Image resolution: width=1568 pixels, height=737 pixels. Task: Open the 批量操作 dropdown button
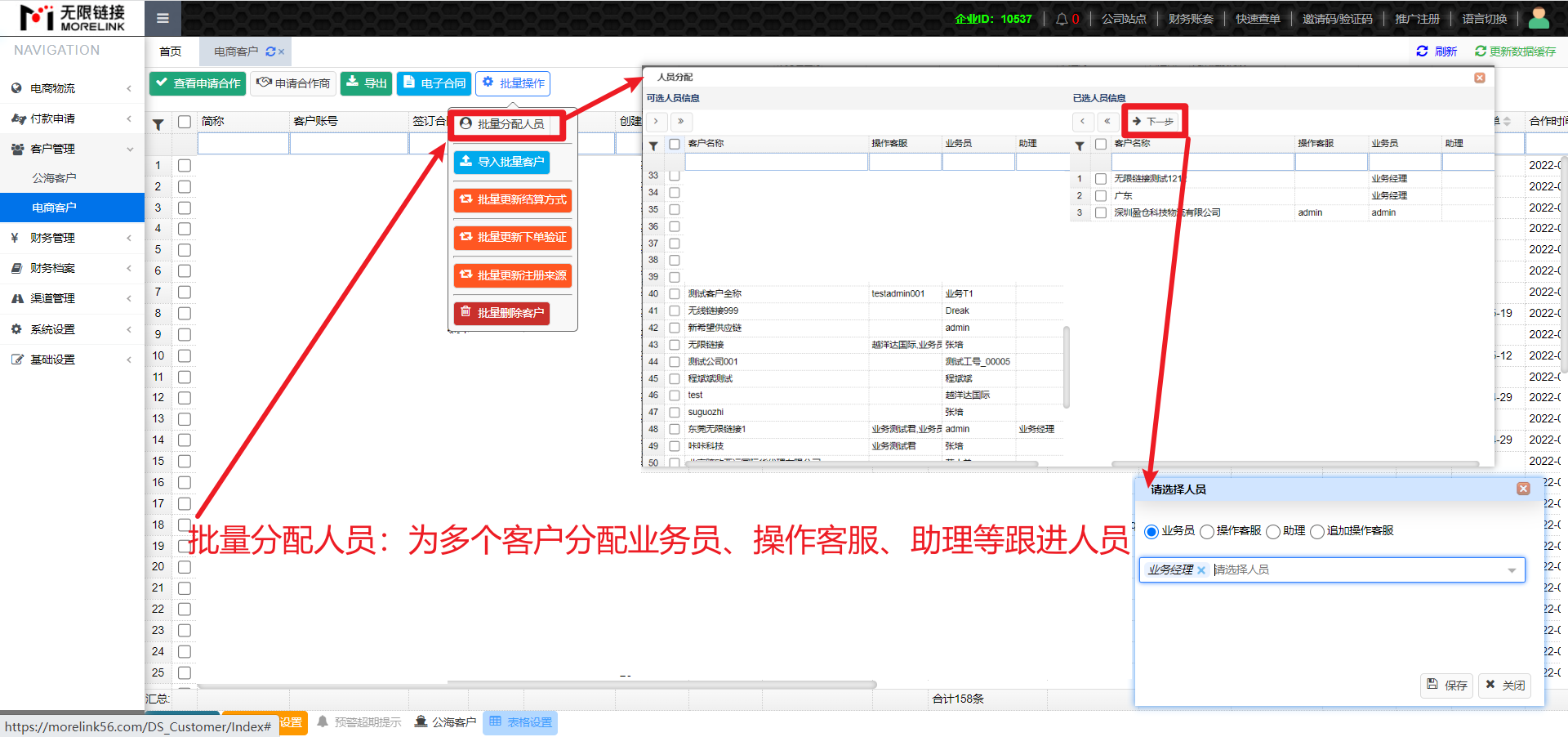[513, 83]
